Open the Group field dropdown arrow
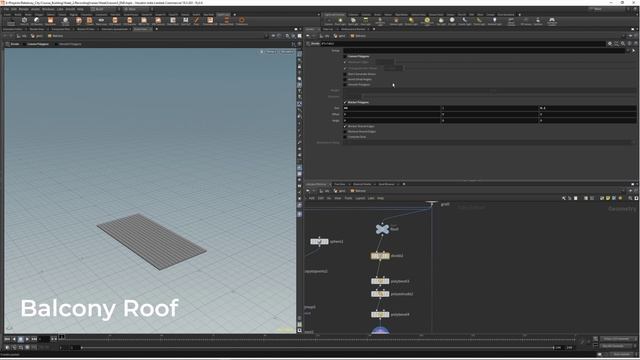 628,51
